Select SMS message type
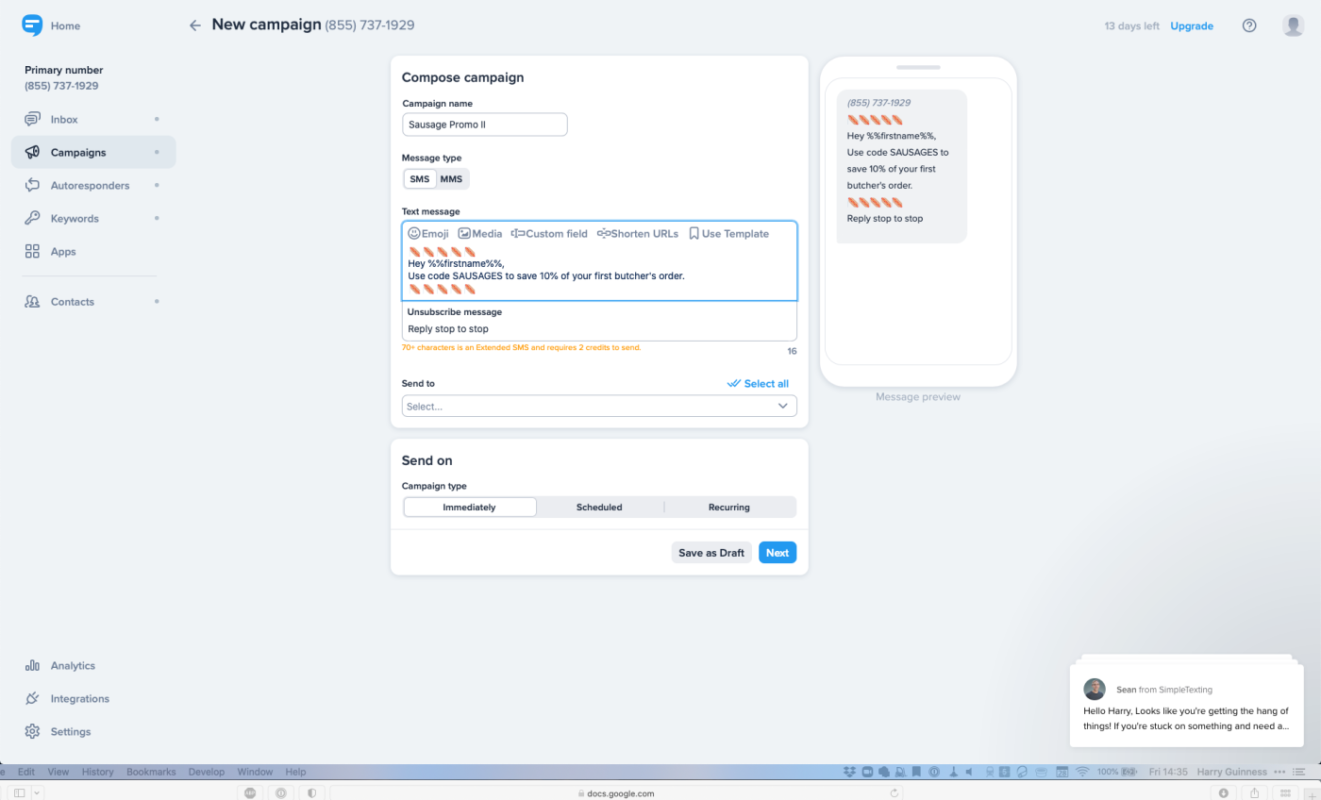Screen dimensions: 1321x800 (420, 179)
